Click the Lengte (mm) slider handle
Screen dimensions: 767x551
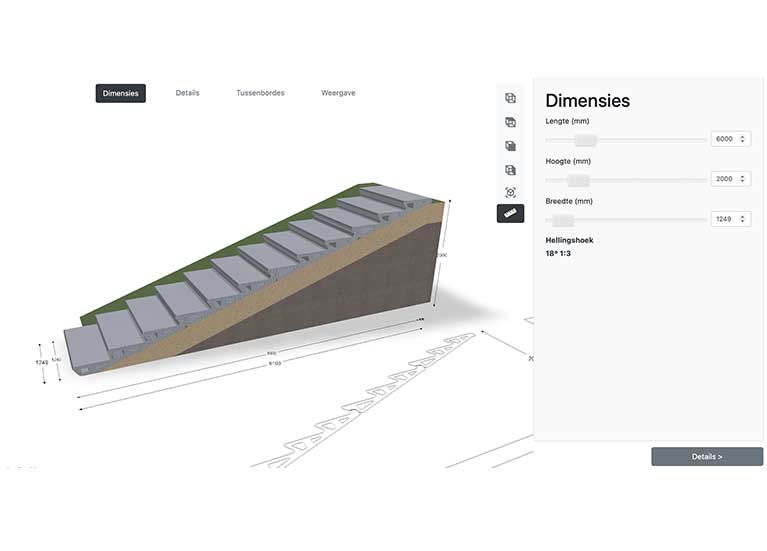[x=585, y=140]
